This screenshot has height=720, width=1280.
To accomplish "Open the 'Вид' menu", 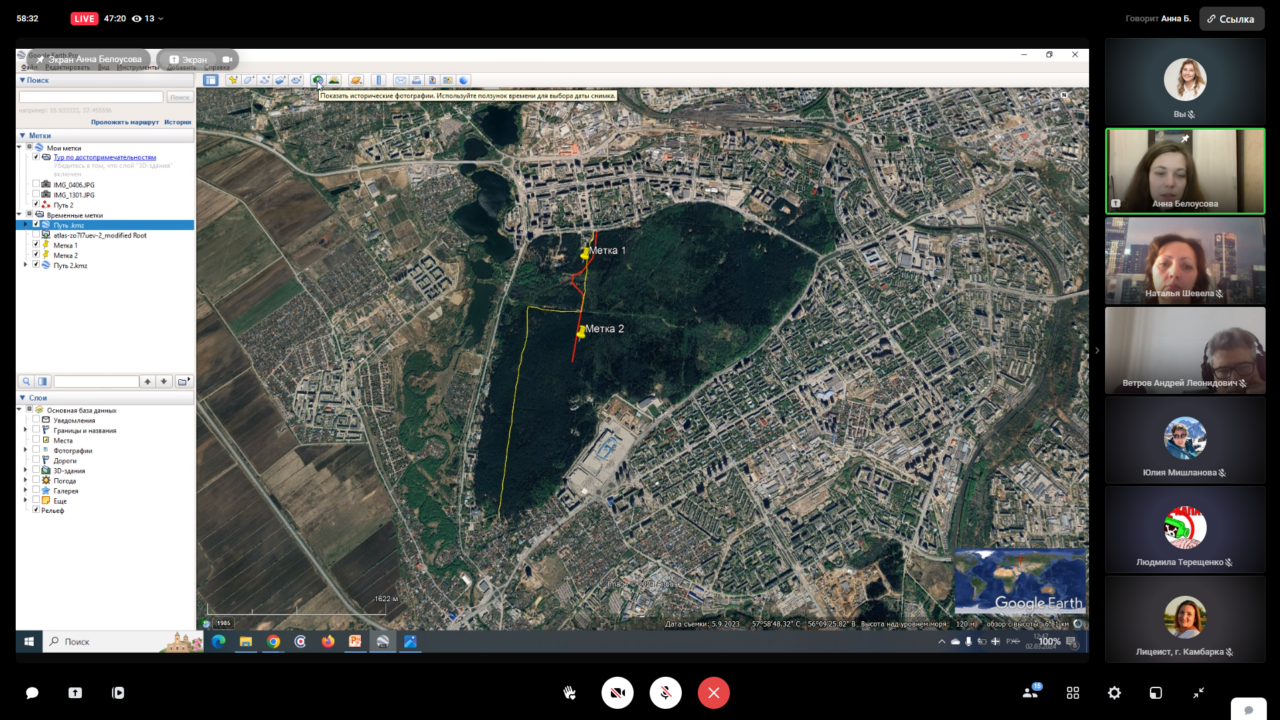I will 104,68.
